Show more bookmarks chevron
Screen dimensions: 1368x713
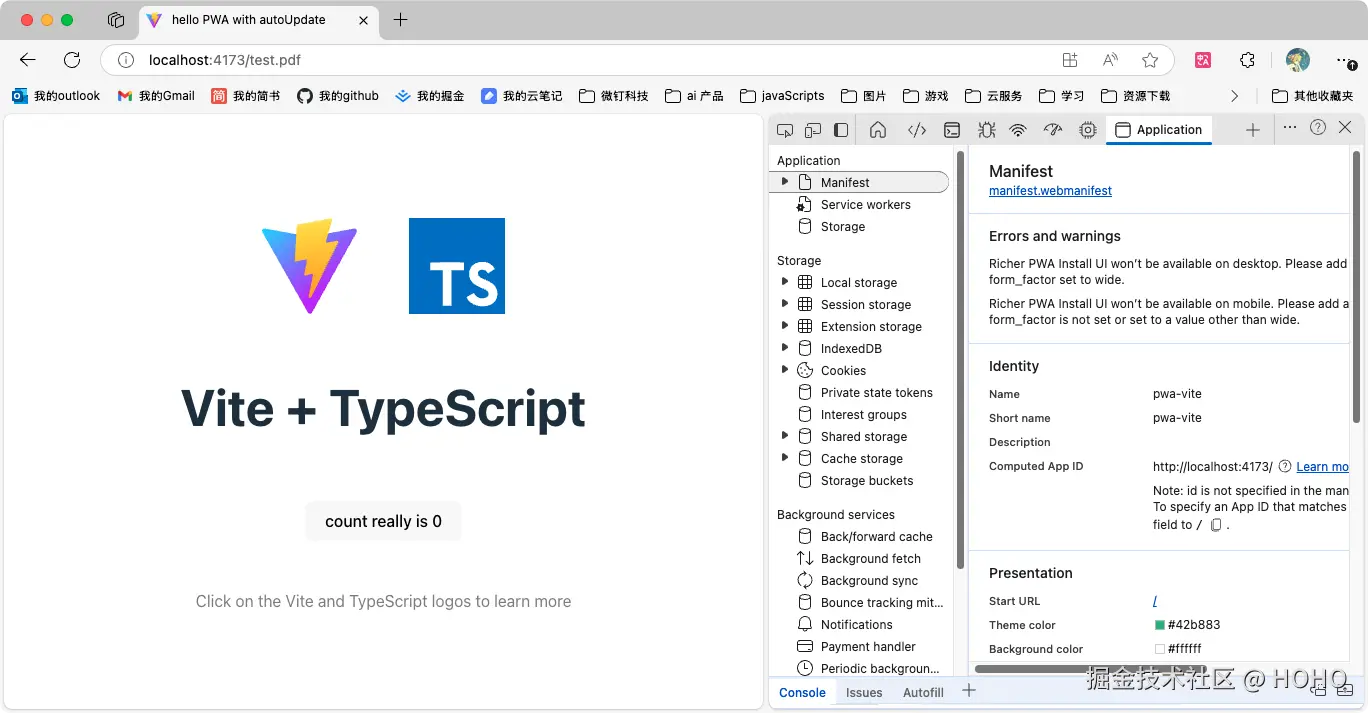[x=1235, y=96]
